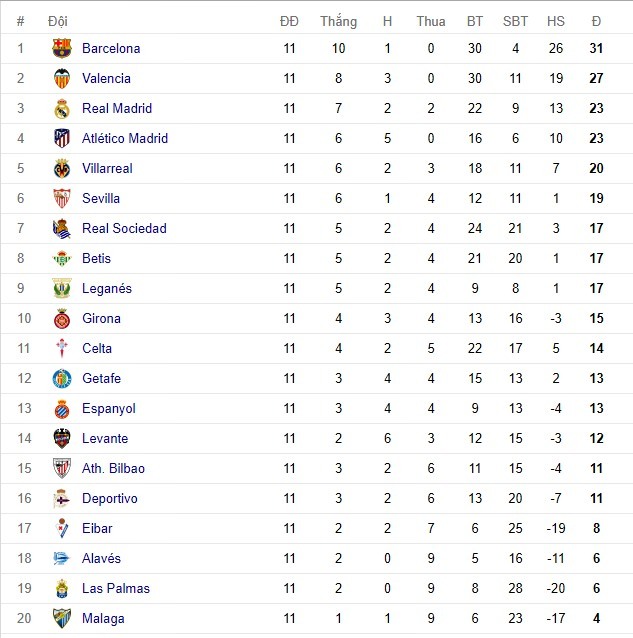Image resolution: width=633 pixels, height=638 pixels.
Task: Click the Atlético Madrid crest icon
Action: [x=62, y=138]
